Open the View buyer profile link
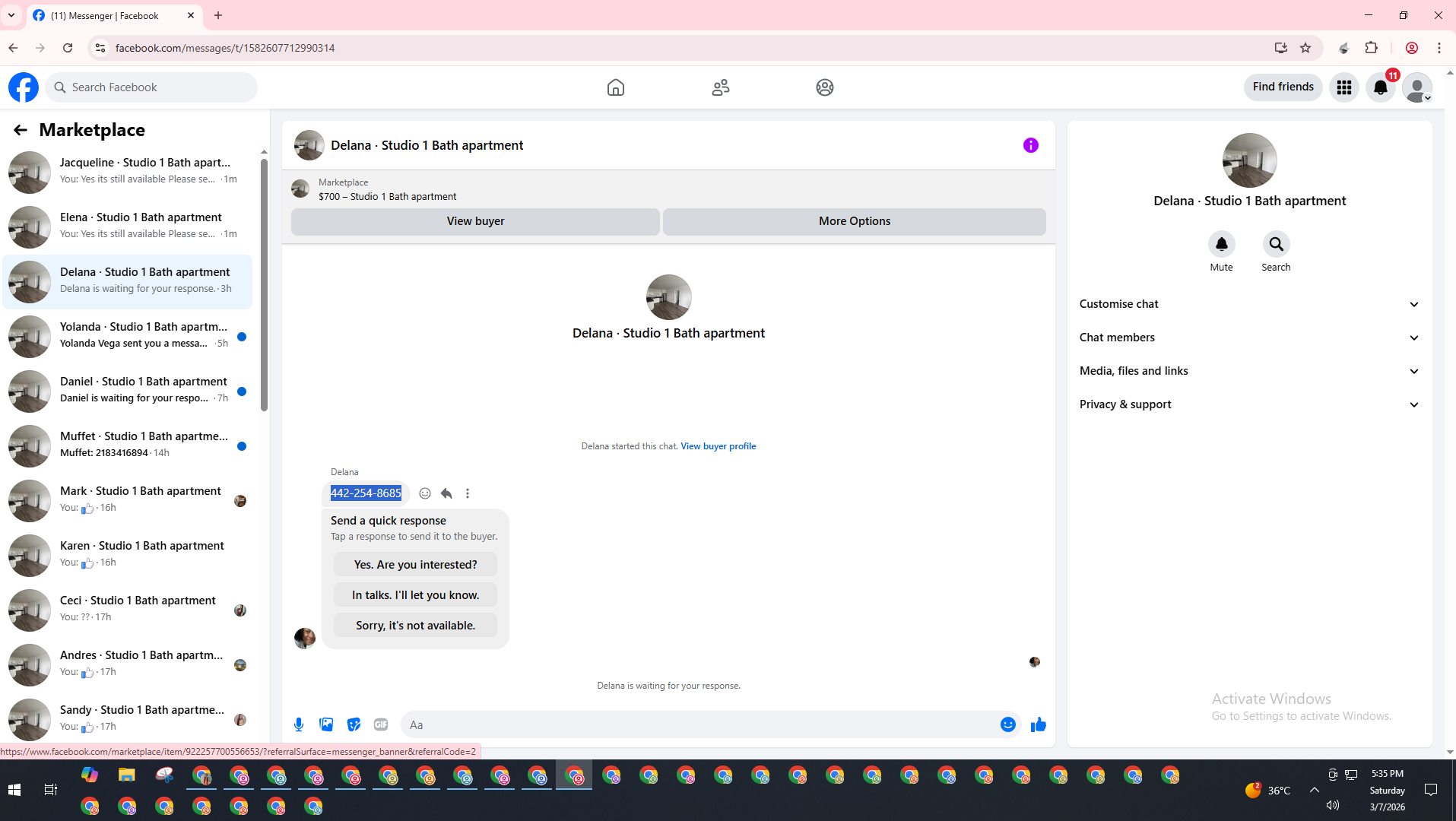This screenshot has width=1456, height=821. pos(718,446)
